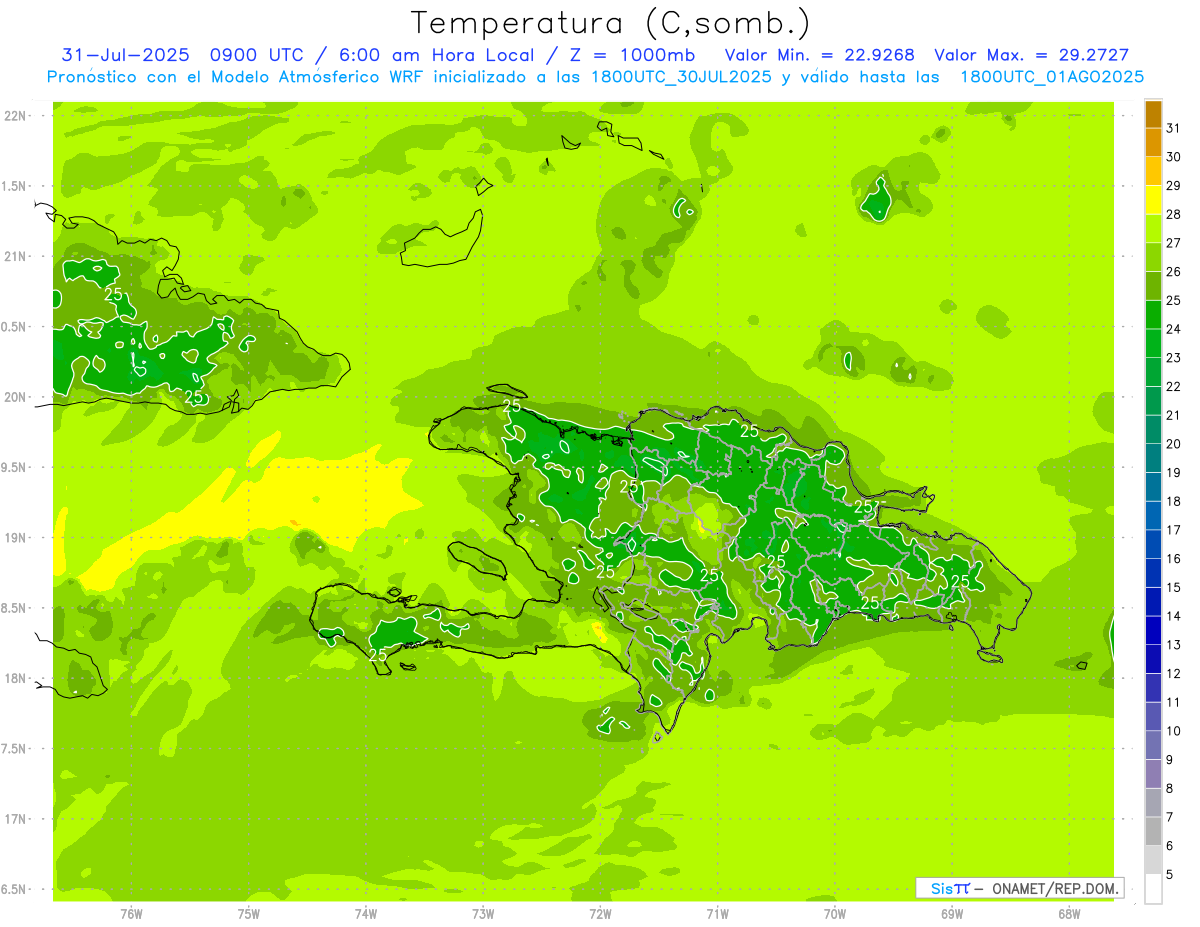Pick the dark blue legend band between 13 and 14
This screenshot has height=927, width=1200.
pos(1153,631)
